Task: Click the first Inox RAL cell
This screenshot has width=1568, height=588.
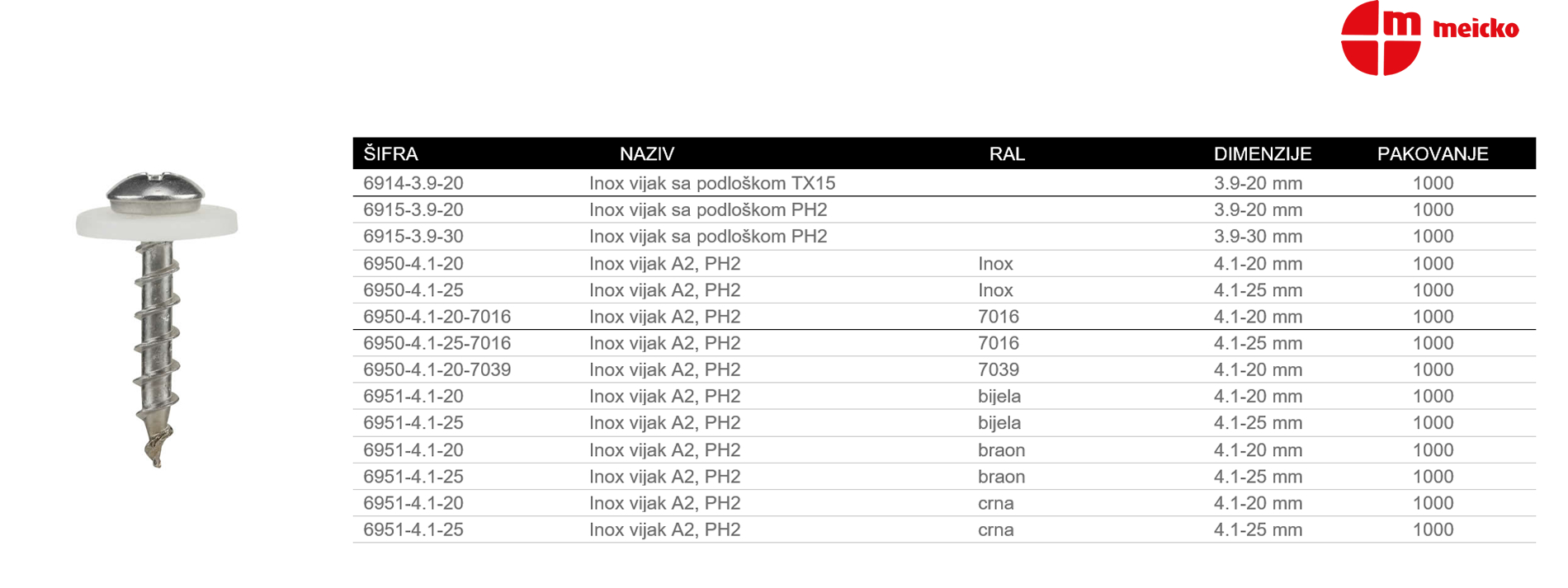Action: pyautogui.click(x=995, y=264)
